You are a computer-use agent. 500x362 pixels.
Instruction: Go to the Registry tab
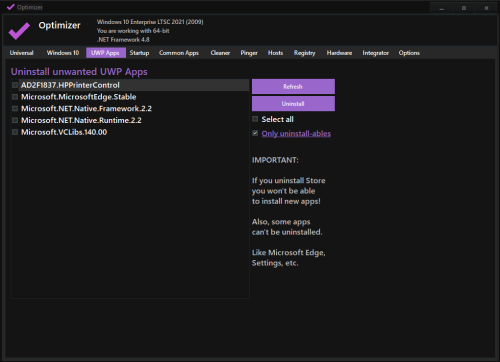(304, 53)
